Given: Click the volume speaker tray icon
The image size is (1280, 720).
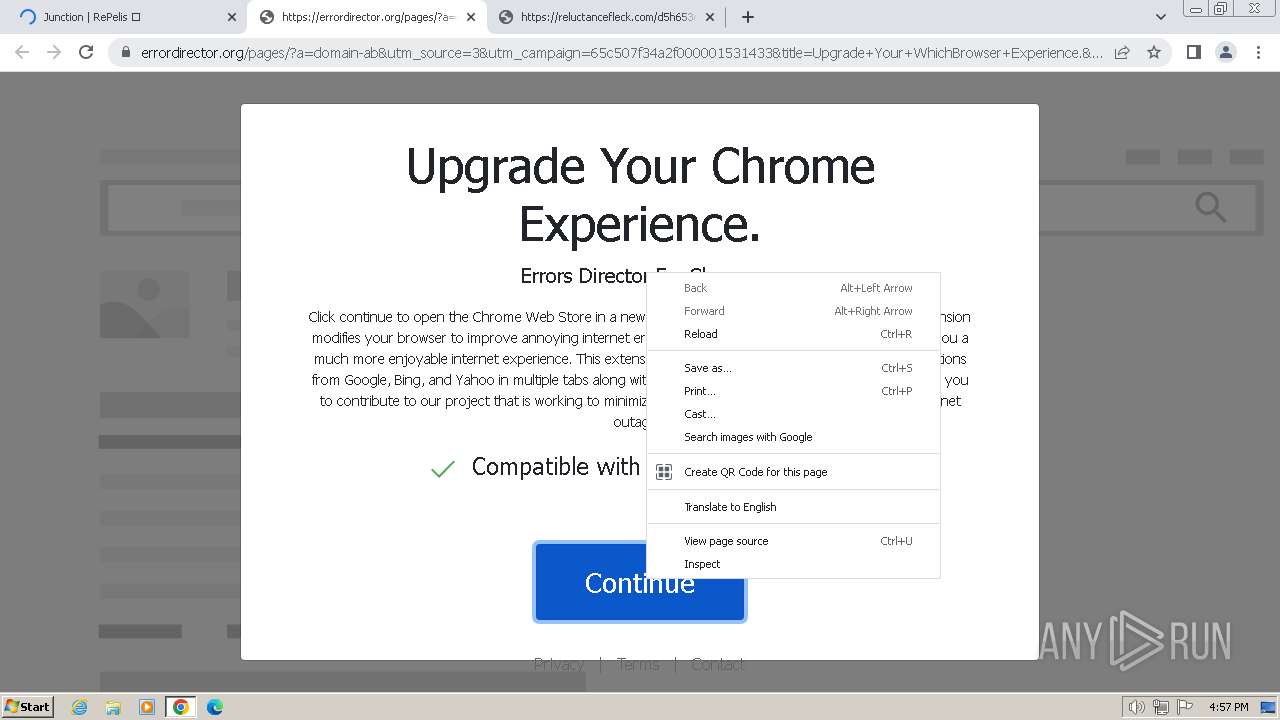Looking at the screenshot, I should click(x=1136, y=707).
